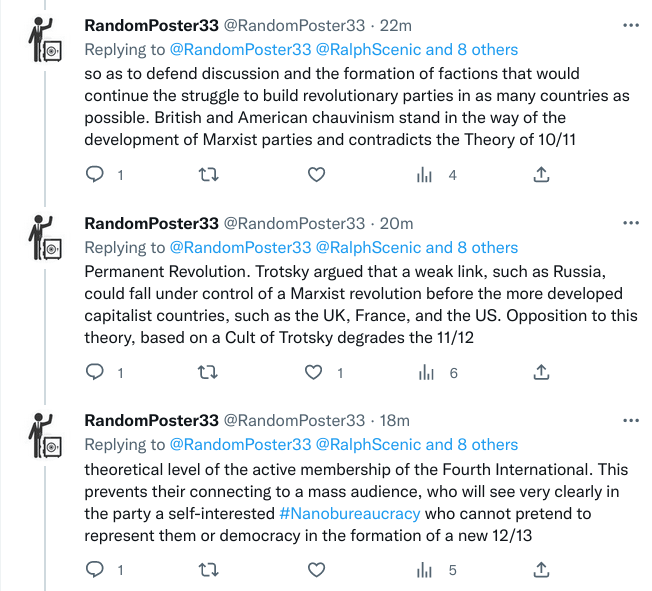Like the tweet ending with 10/11

click(x=316, y=175)
